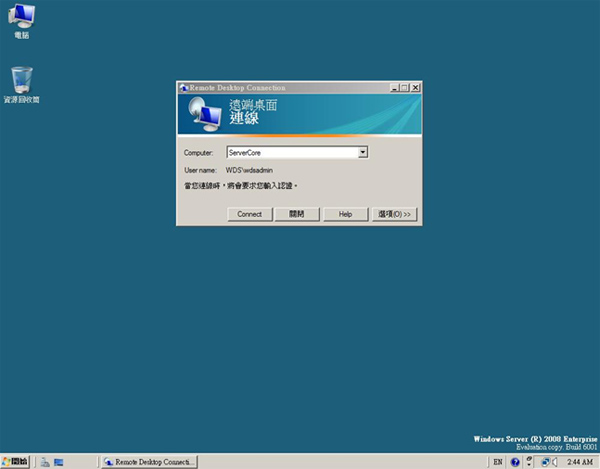Click into the Computer field containing ServerCore

point(291,152)
